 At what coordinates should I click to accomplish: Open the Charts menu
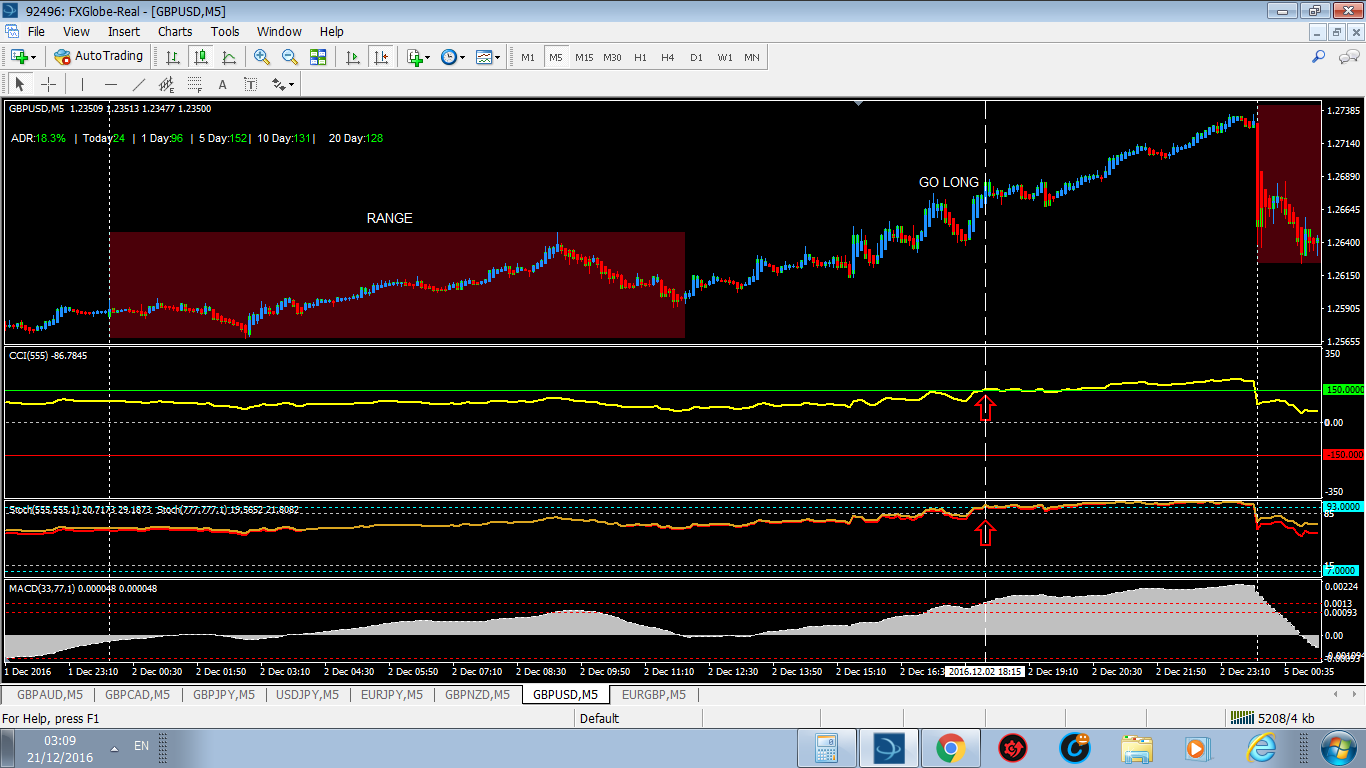tap(175, 31)
